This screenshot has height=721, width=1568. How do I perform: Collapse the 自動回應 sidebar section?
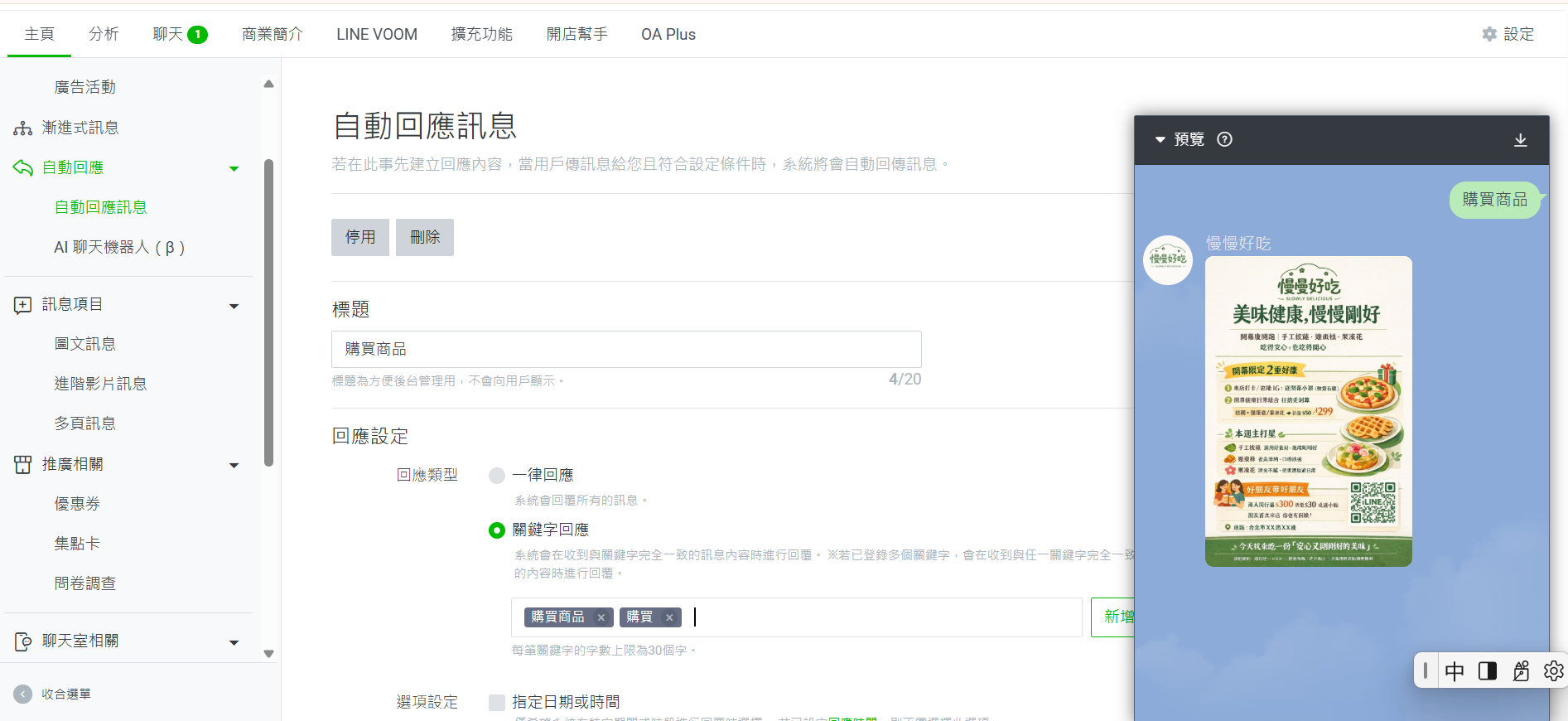click(234, 168)
